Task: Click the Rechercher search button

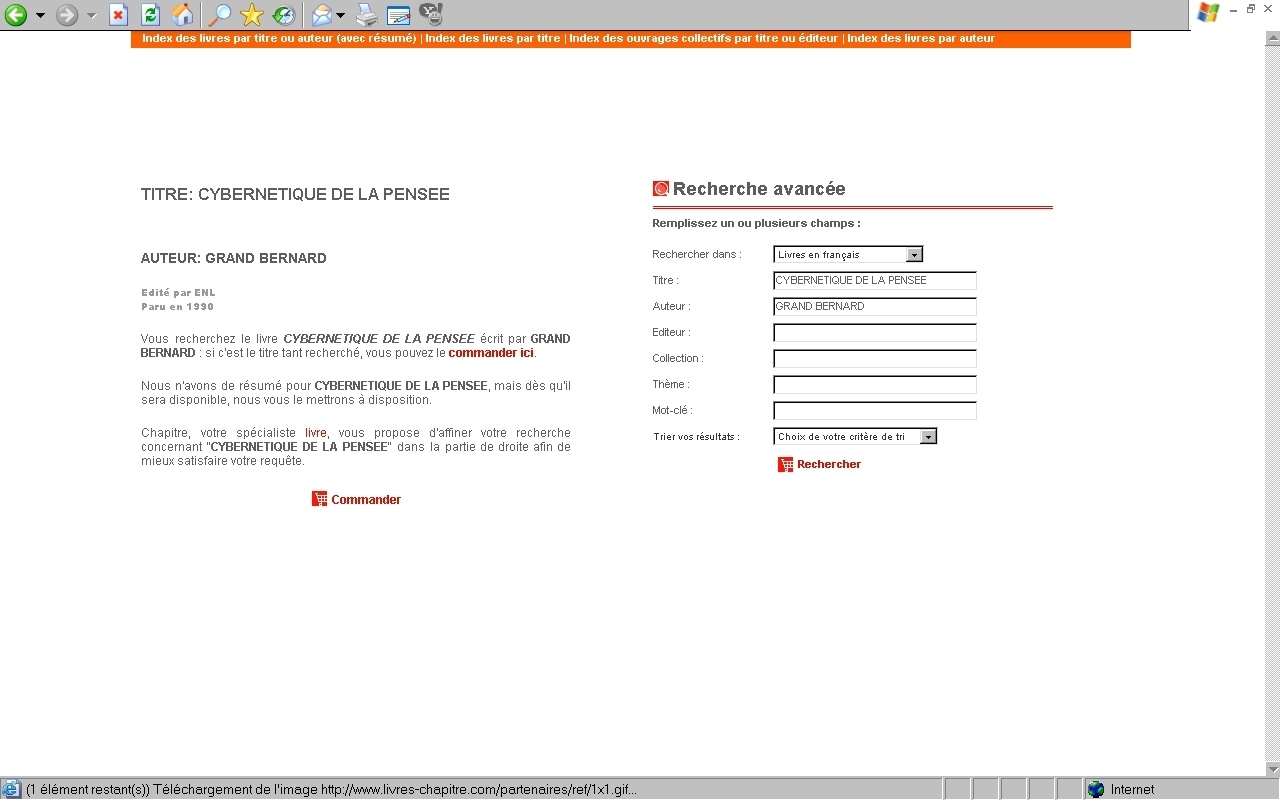Action: coord(829,465)
